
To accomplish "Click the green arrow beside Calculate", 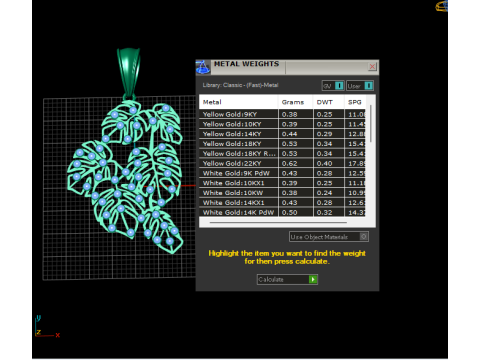I will [x=313, y=279].
